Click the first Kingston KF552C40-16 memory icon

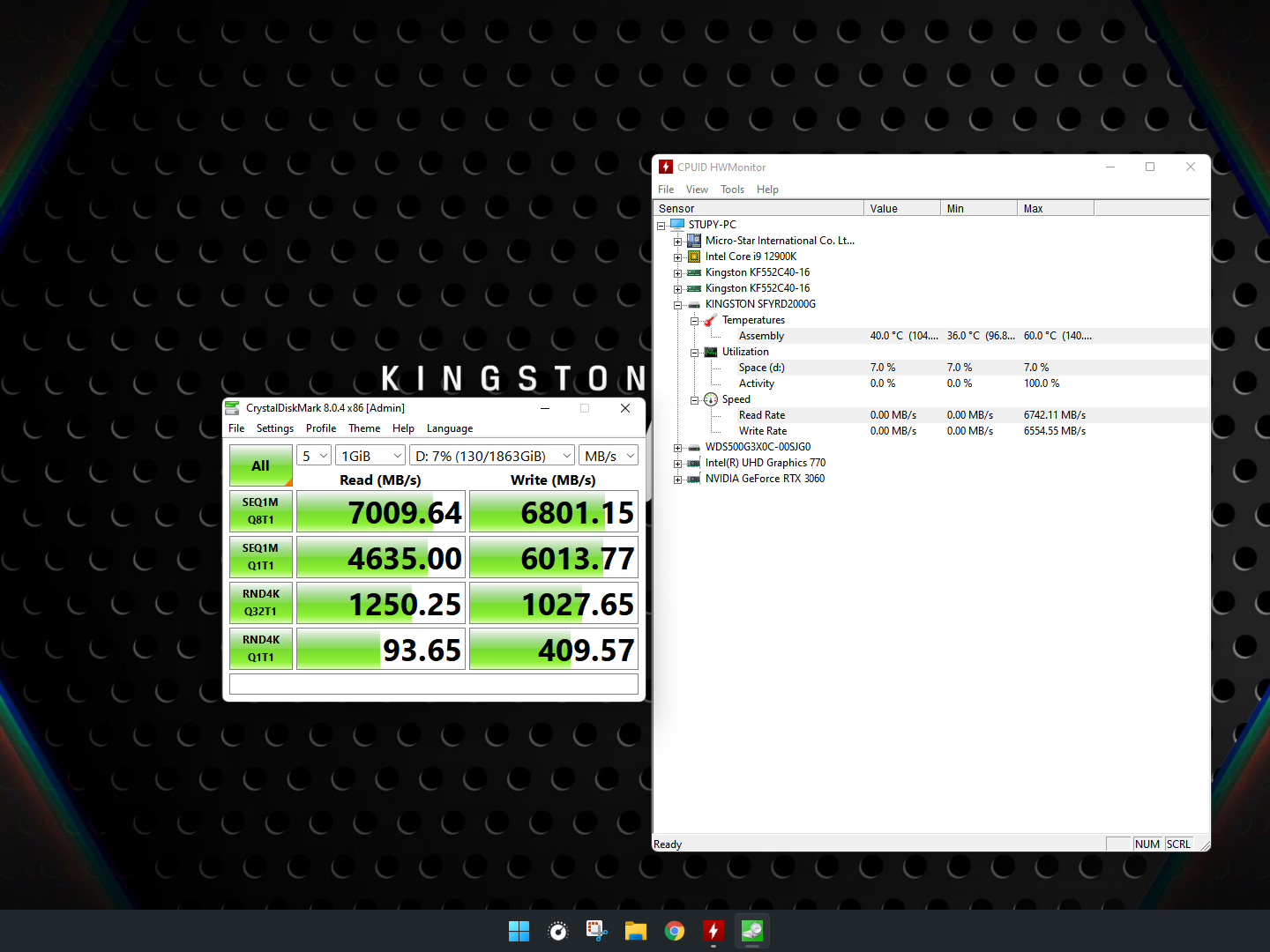(x=694, y=272)
